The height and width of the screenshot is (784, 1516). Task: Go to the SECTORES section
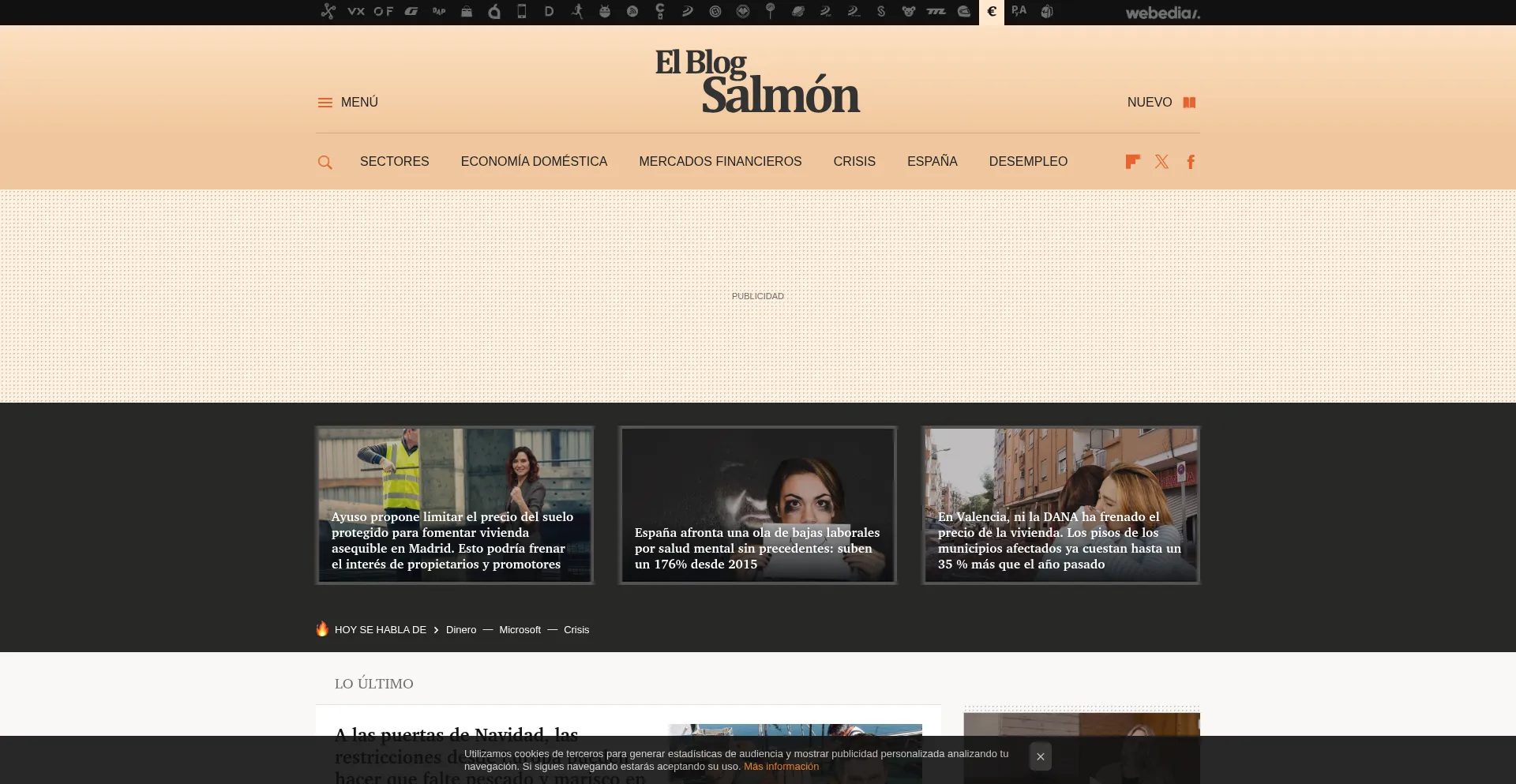click(x=394, y=162)
